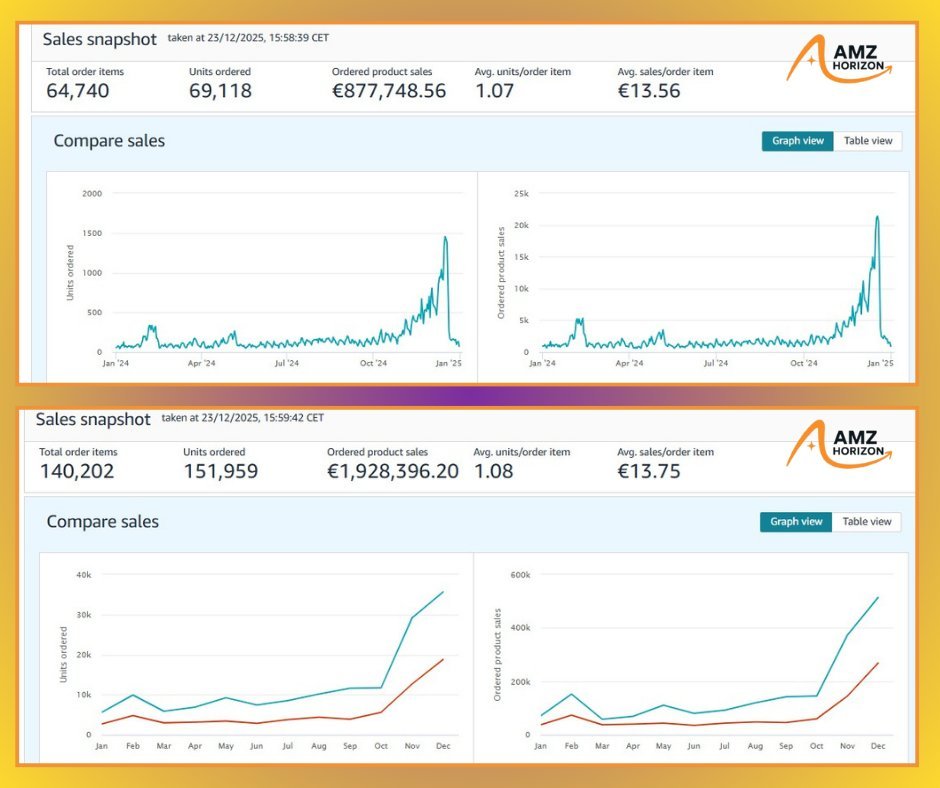Select Table view in top Compare sales
The image size is (940, 788).
point(867,141)
